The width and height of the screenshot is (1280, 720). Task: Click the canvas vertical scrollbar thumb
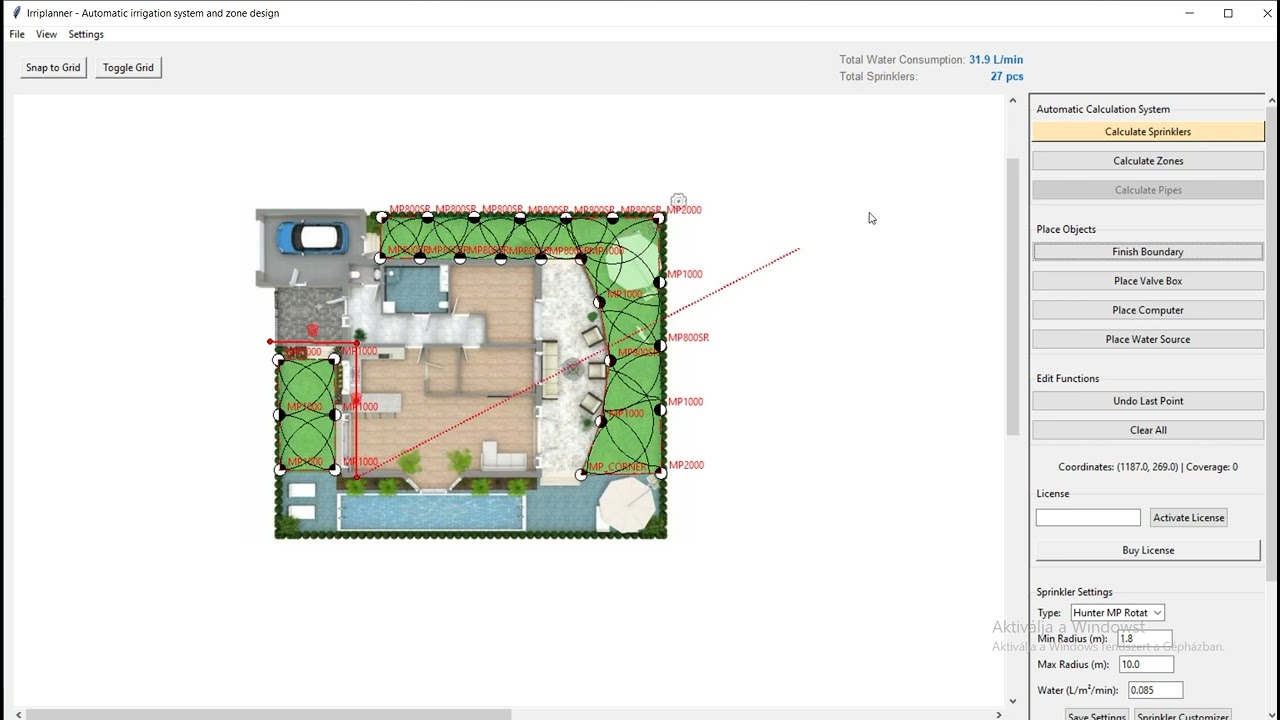point(1012,296)
